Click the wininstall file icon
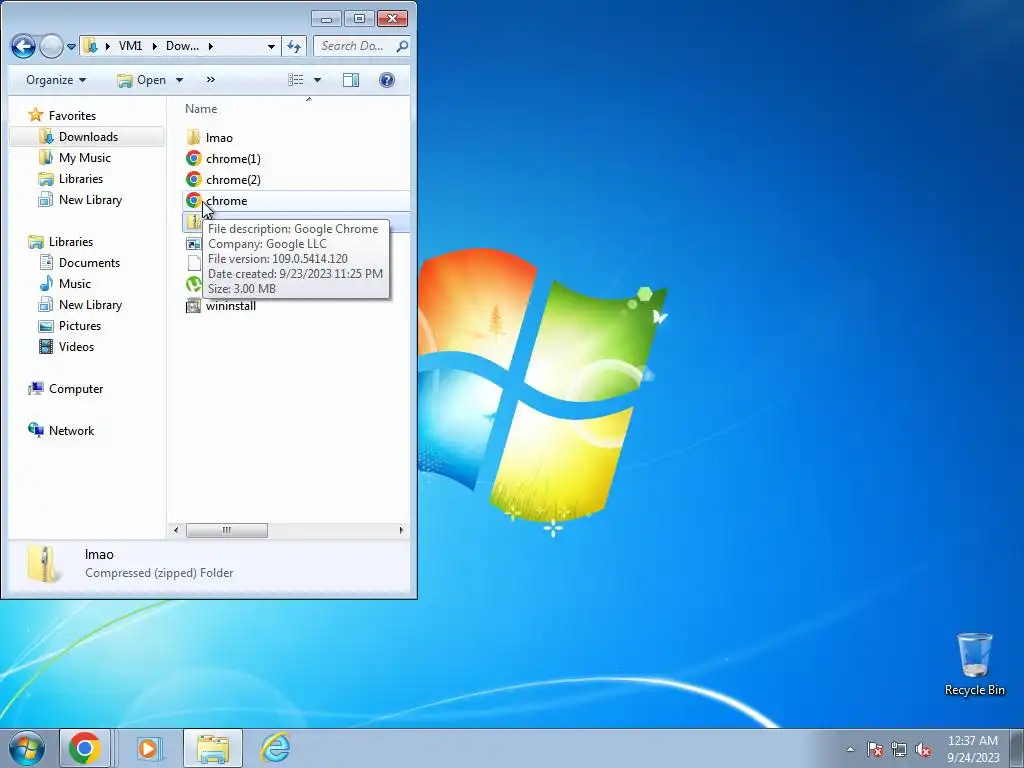The width and height of the screenshot is (1024, 768). click(x=193, y=306)
